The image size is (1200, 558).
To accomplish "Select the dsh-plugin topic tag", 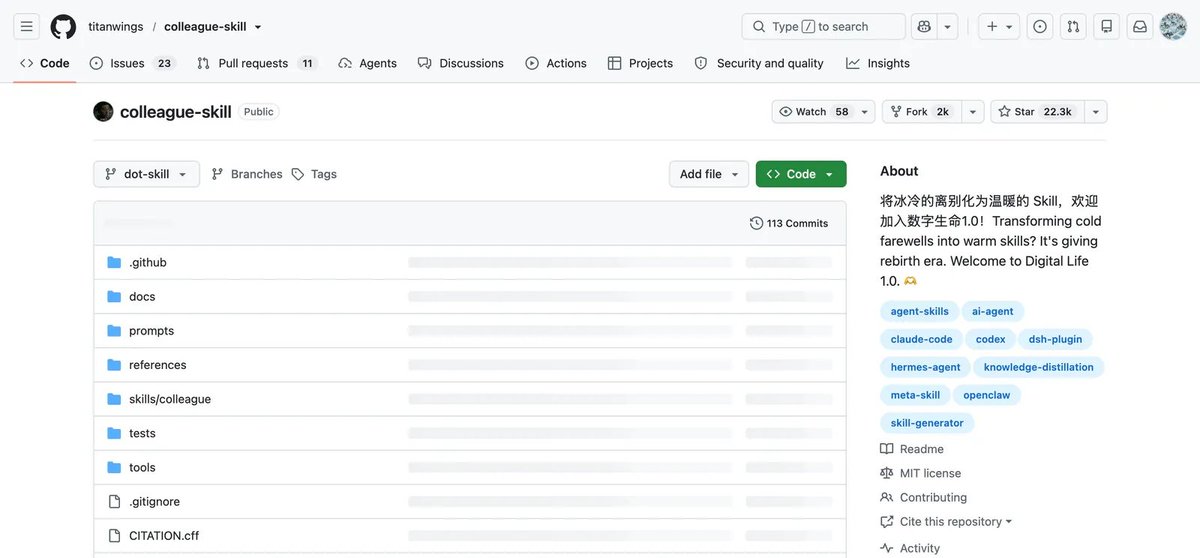I will pyautogui.click(x=1056, y=339).
